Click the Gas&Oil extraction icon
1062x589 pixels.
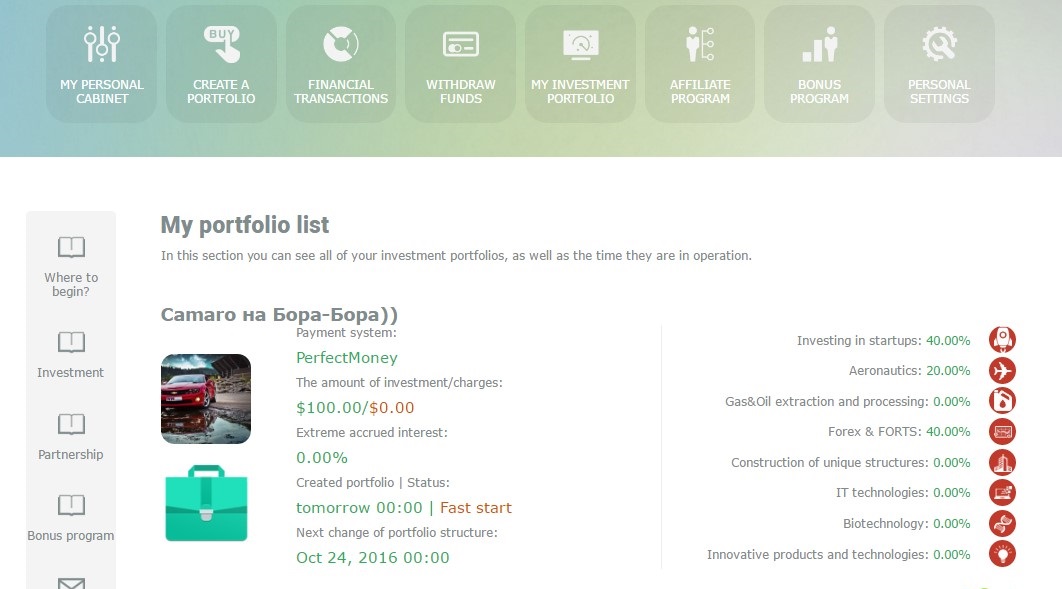coord(1002,401)
